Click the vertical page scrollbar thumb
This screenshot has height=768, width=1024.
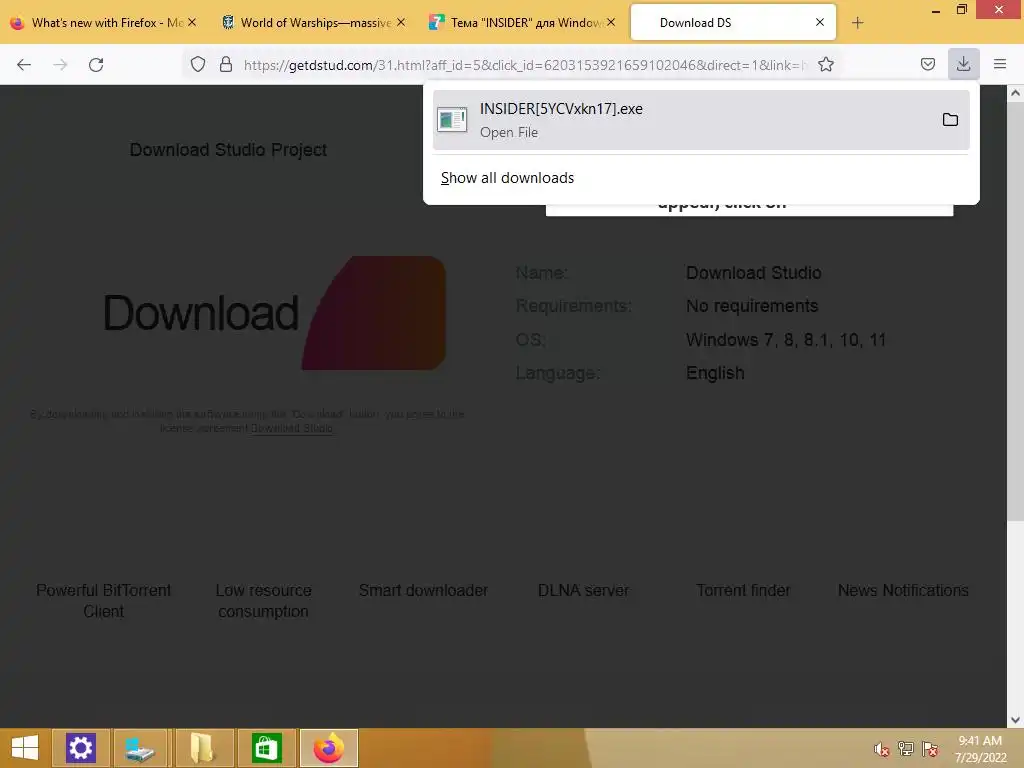point(1015,311)
